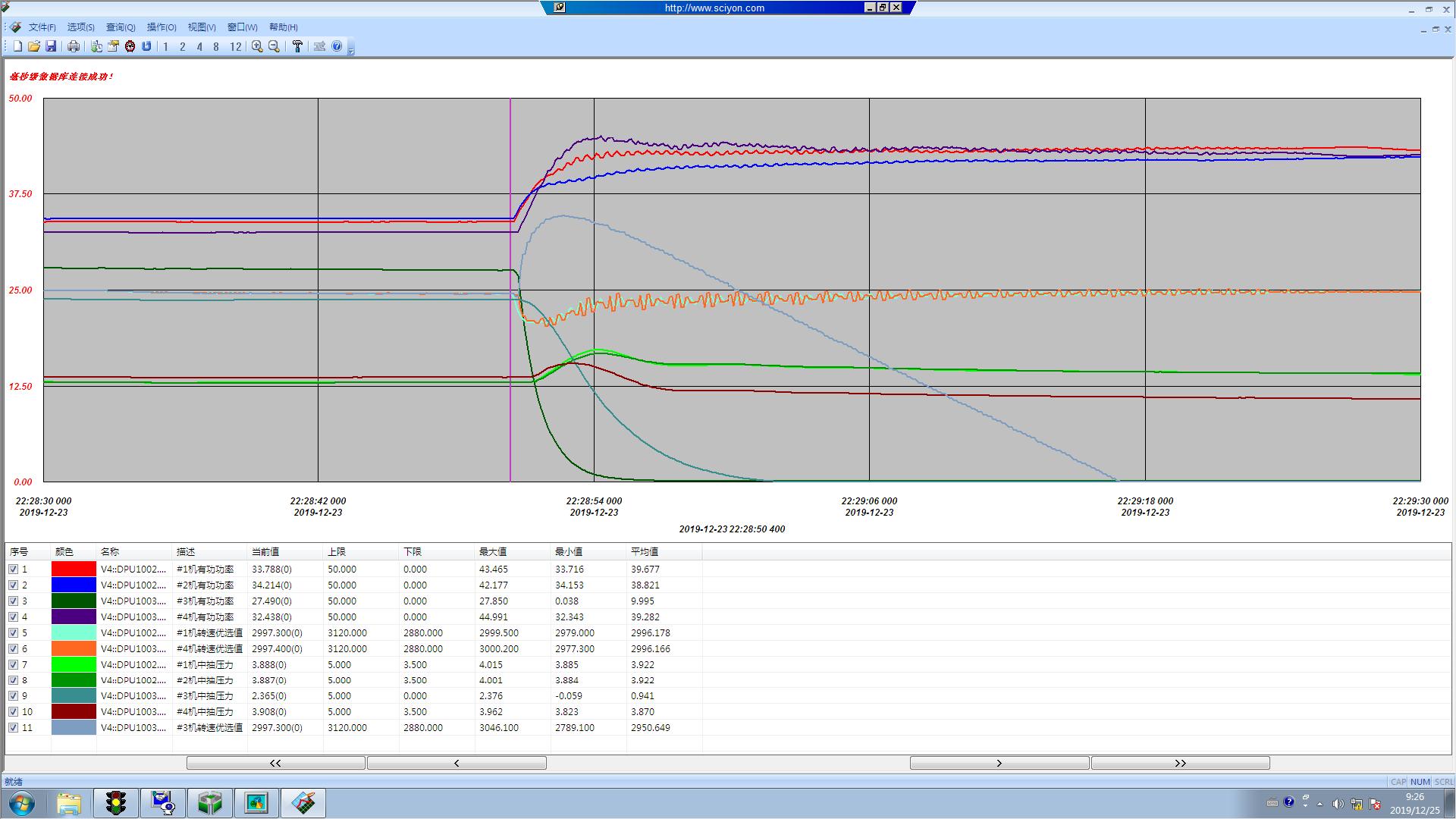Open Windows Start menu
This screenshot has width=1456, height=819.
21,803
